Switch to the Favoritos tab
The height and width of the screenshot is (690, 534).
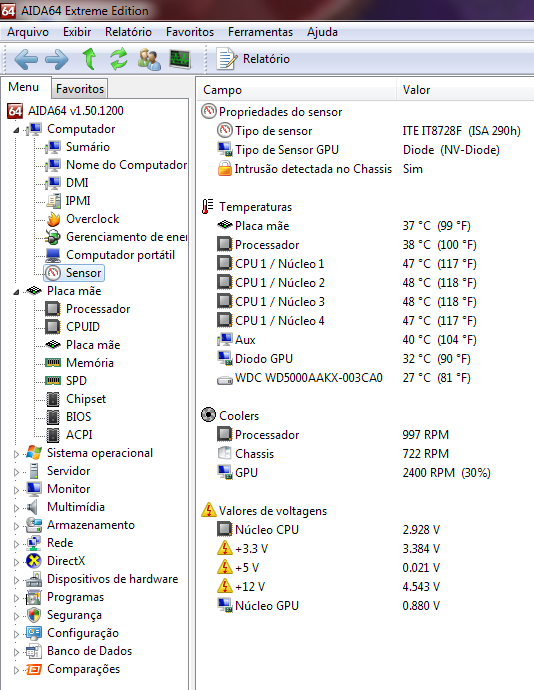[x=80, y=89]
